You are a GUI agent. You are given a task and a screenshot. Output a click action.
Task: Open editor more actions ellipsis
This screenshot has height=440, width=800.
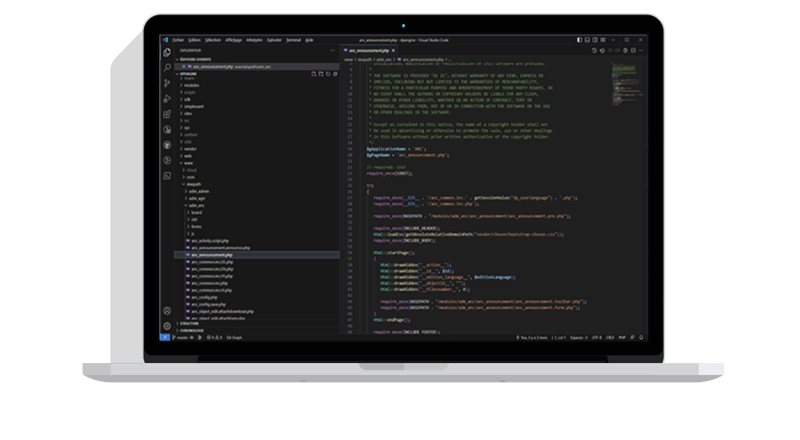[x=641, y=51]
